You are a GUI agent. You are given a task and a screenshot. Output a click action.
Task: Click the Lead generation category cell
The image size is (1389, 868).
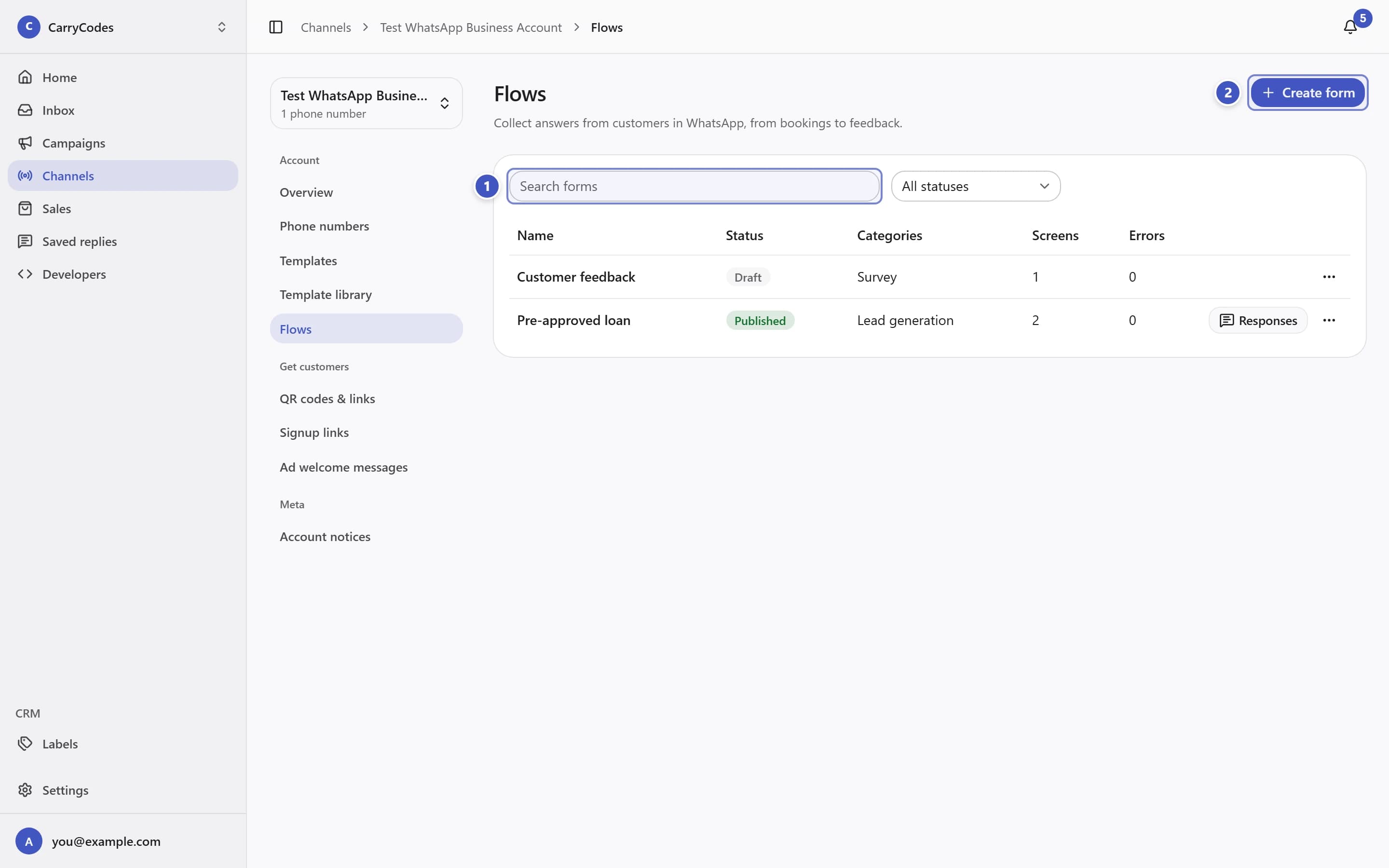(x=905, y=320)
